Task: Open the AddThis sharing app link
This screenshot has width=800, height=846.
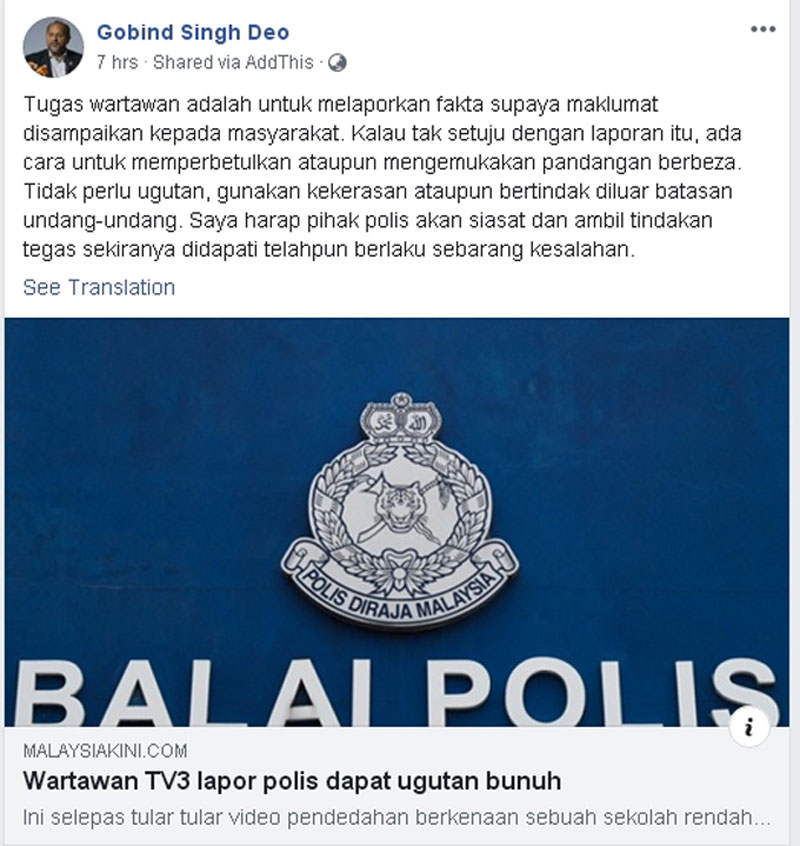Action: [x=279, y=63]
